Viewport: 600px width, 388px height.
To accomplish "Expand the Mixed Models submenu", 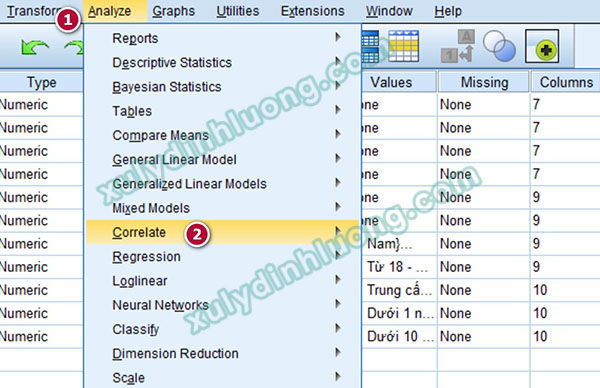I will click(x=222, y=208).
